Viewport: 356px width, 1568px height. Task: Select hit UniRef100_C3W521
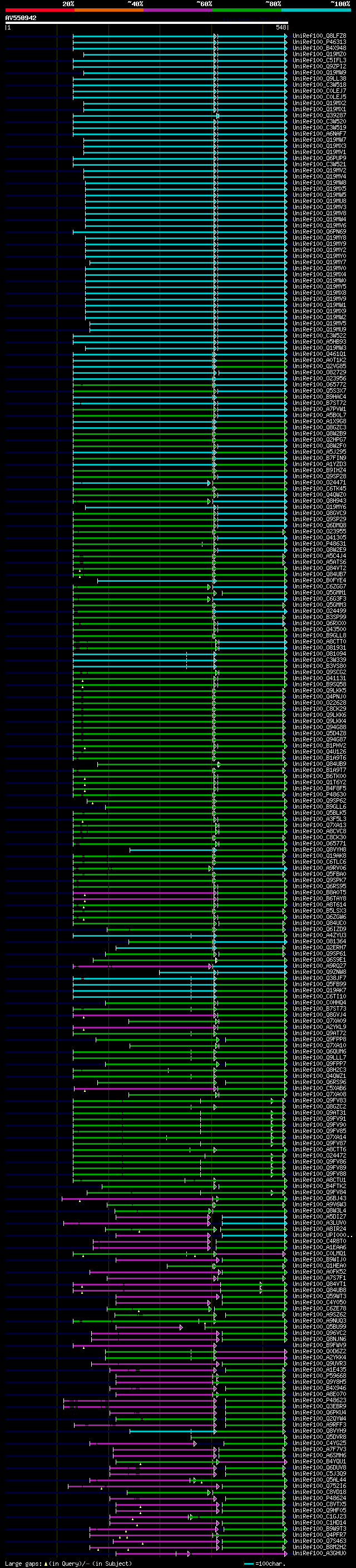click(319, 164)
